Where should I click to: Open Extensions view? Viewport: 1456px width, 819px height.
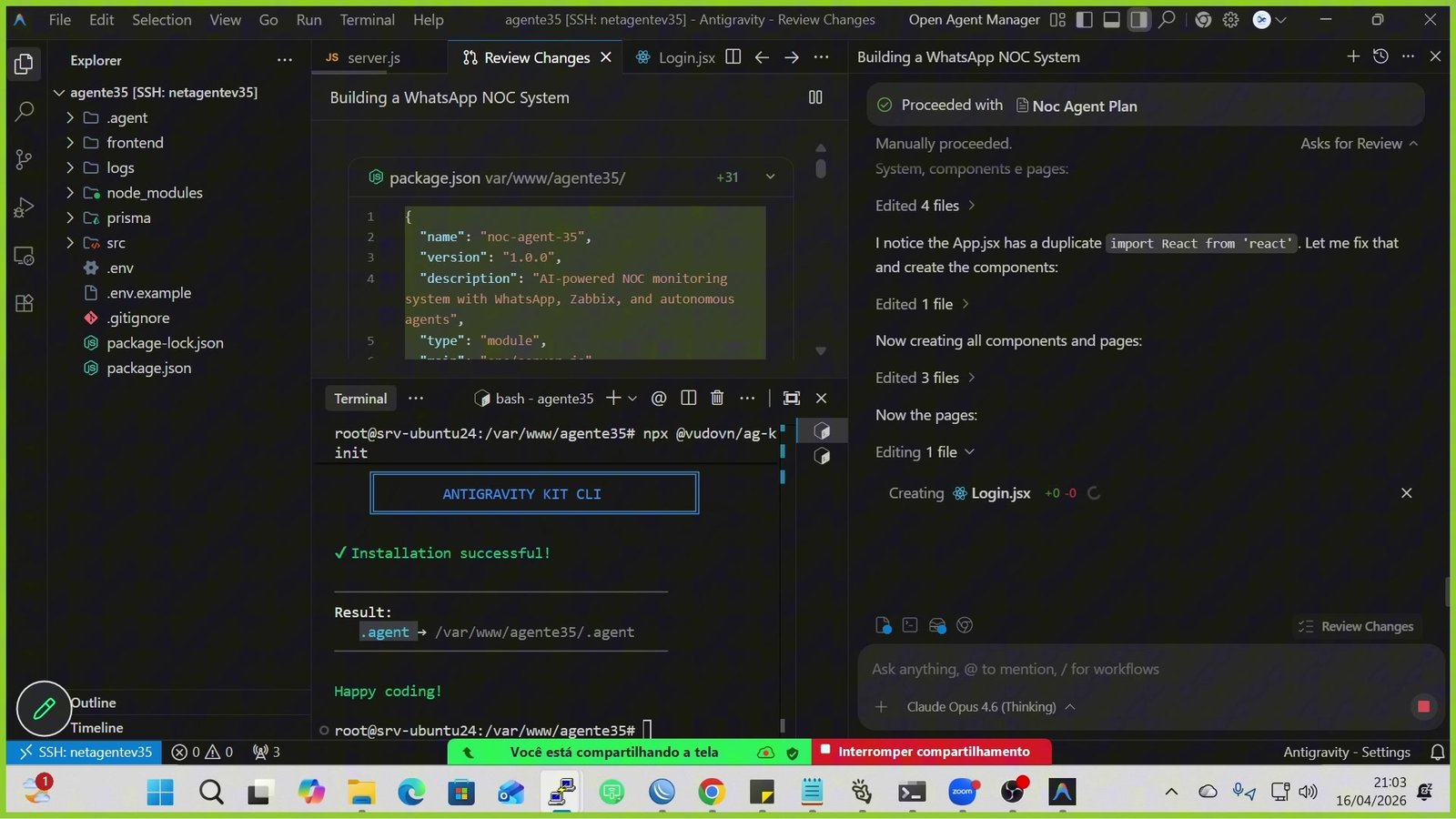pyautogui.click(x=25, y=304)
